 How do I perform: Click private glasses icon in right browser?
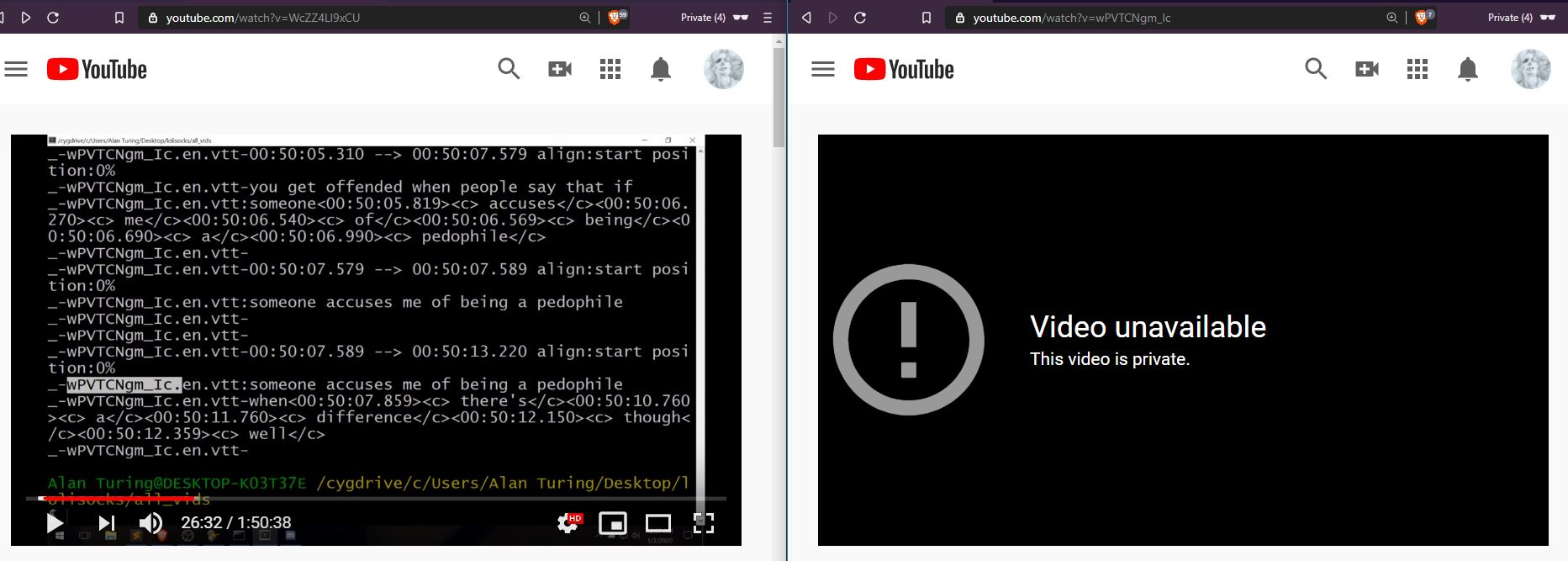click(1548, 18)
